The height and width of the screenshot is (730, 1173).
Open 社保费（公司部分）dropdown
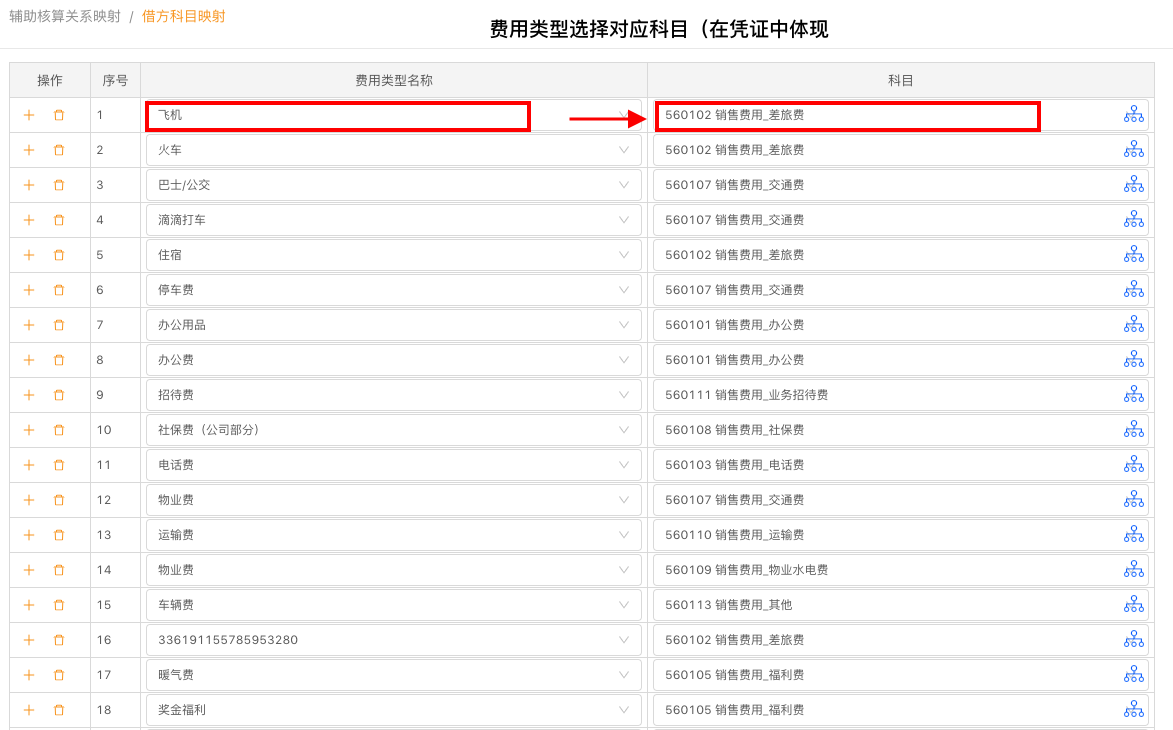tap(624, 430)
